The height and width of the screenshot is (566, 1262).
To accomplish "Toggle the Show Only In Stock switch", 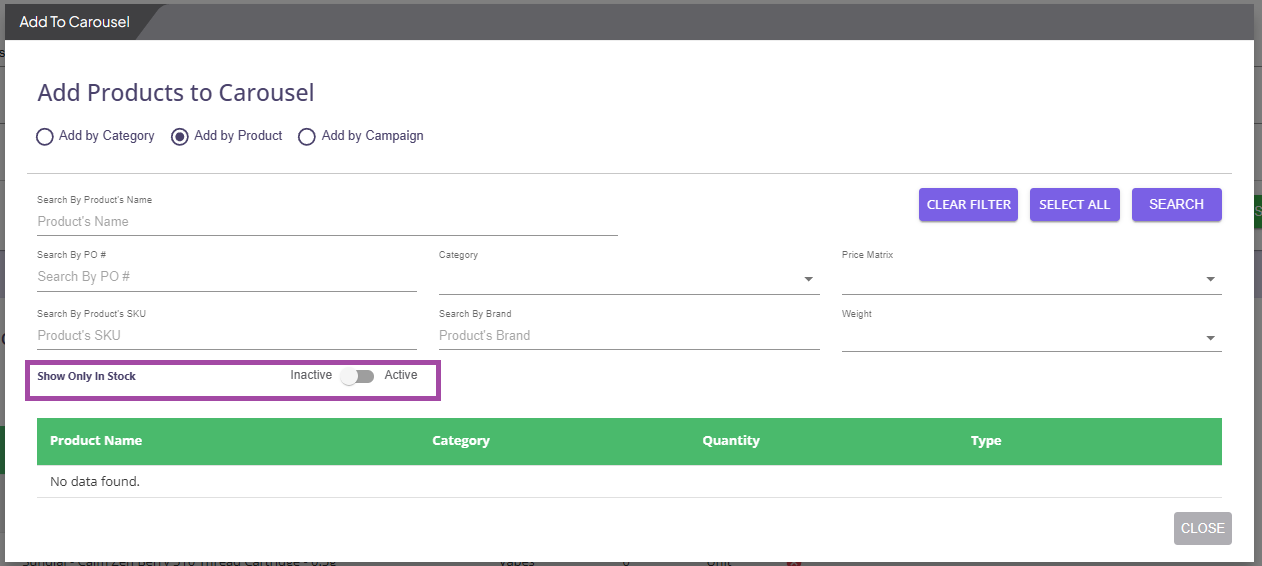I will pyautogui.click(x=357, y=376).
